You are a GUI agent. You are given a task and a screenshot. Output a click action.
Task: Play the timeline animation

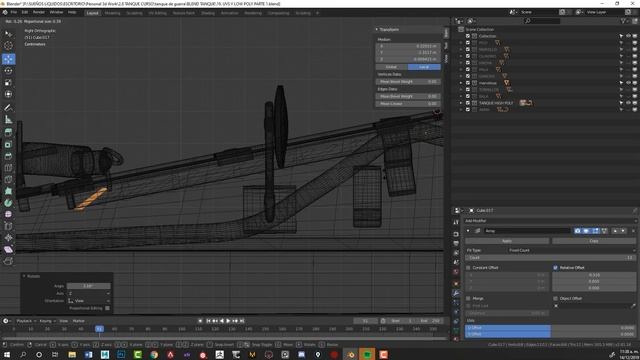pos(228,321)
